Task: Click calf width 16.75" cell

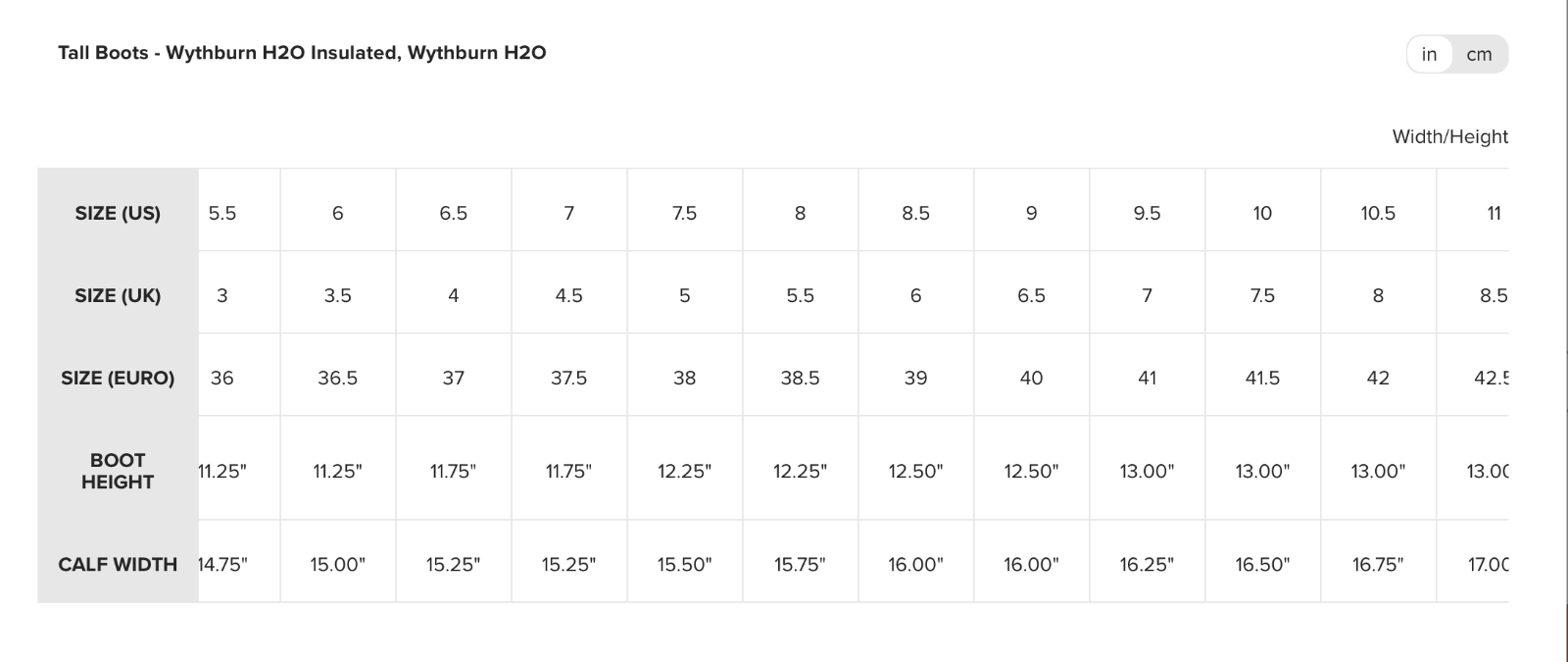Action: (x=1378, y=564)
